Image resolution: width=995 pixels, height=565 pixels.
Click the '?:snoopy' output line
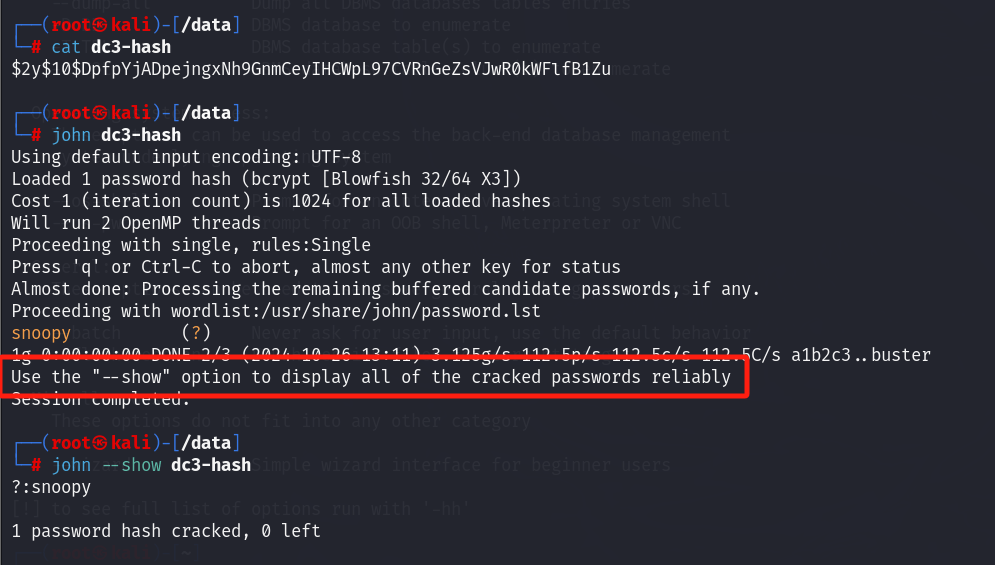pos(50,487)
